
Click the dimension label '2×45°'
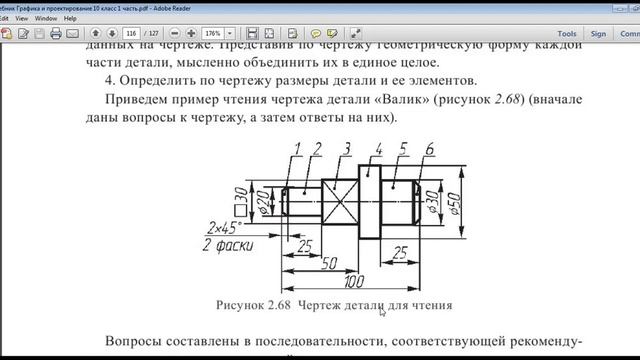point(224,228)
